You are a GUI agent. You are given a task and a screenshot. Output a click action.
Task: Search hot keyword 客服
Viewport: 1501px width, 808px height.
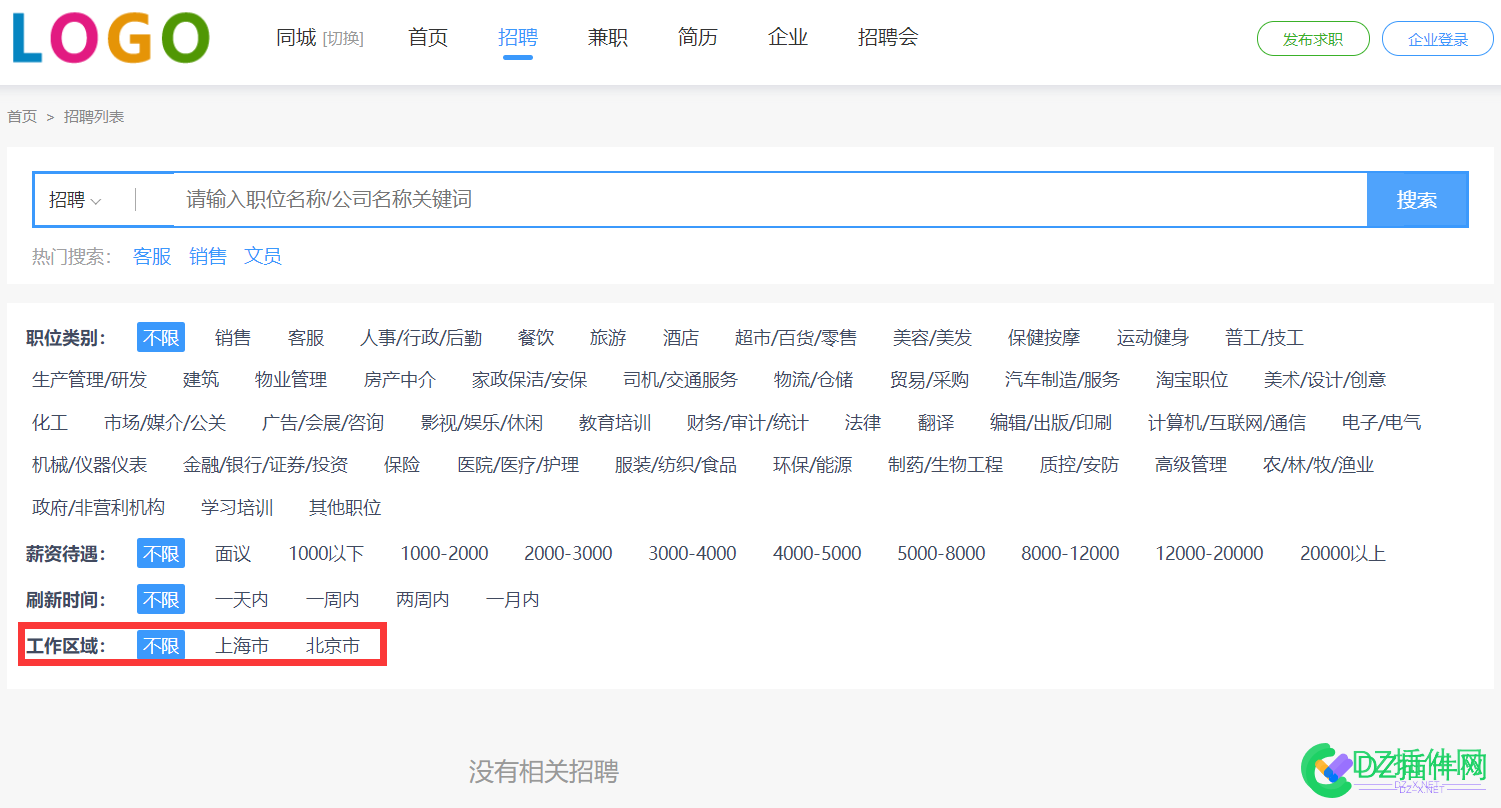[152, 256]
